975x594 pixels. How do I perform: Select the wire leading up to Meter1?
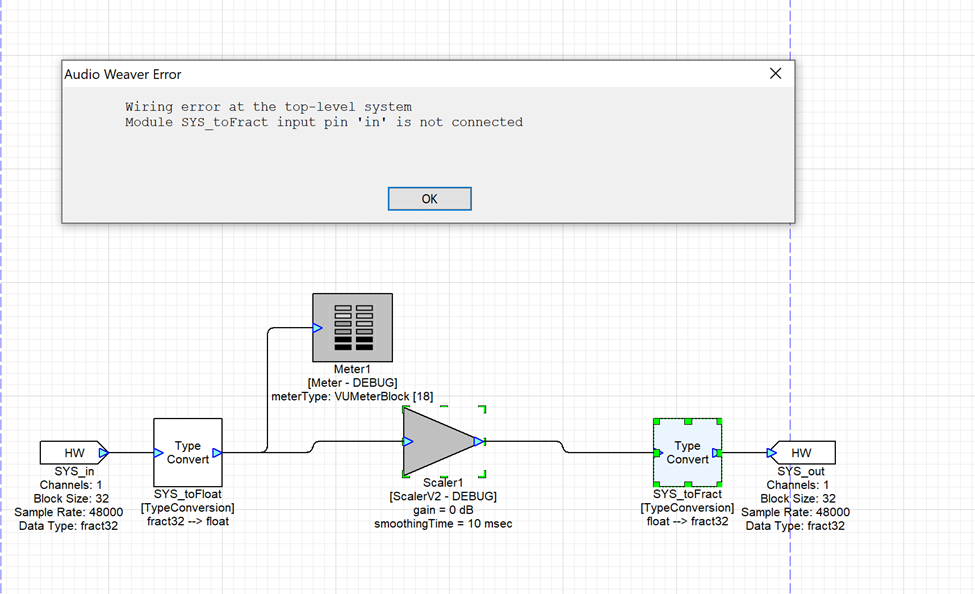click(x=266, y=390)
